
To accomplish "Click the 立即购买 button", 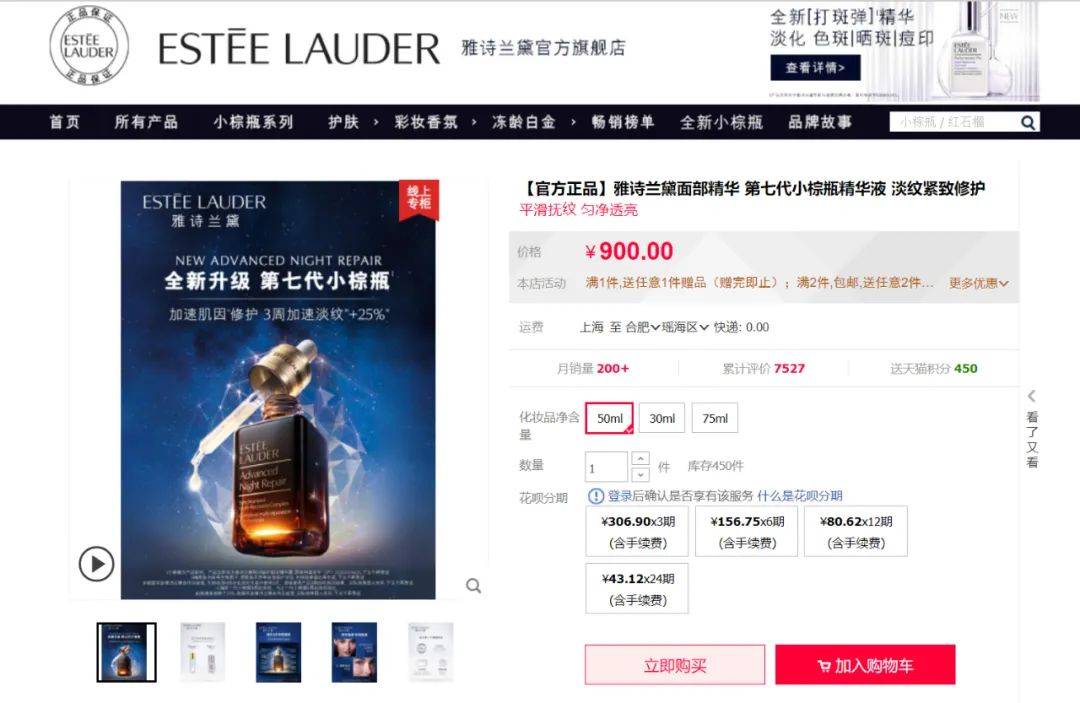I will (675, 665).
